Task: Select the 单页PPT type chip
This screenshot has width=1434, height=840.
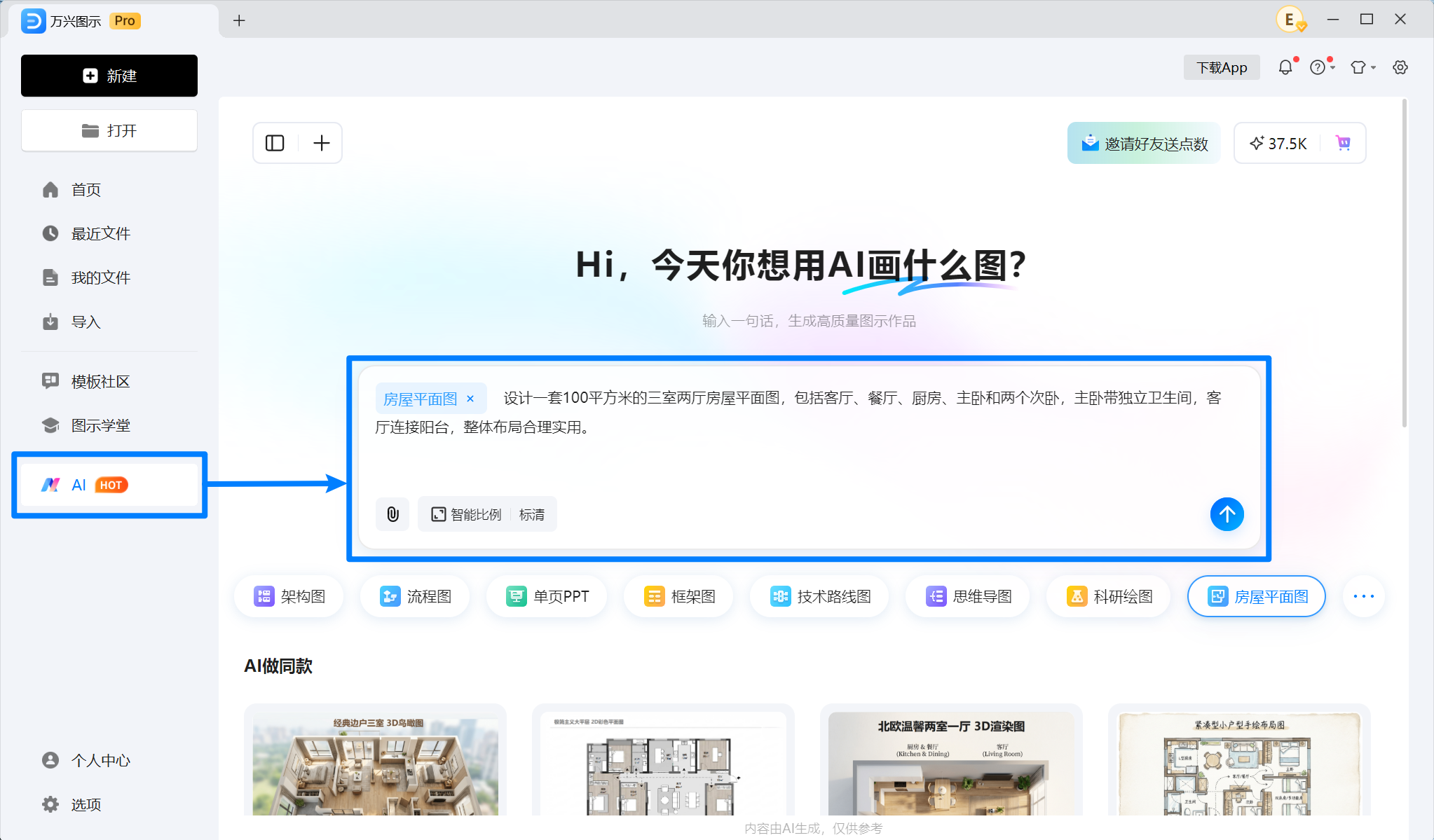Action: click(547, 596)
